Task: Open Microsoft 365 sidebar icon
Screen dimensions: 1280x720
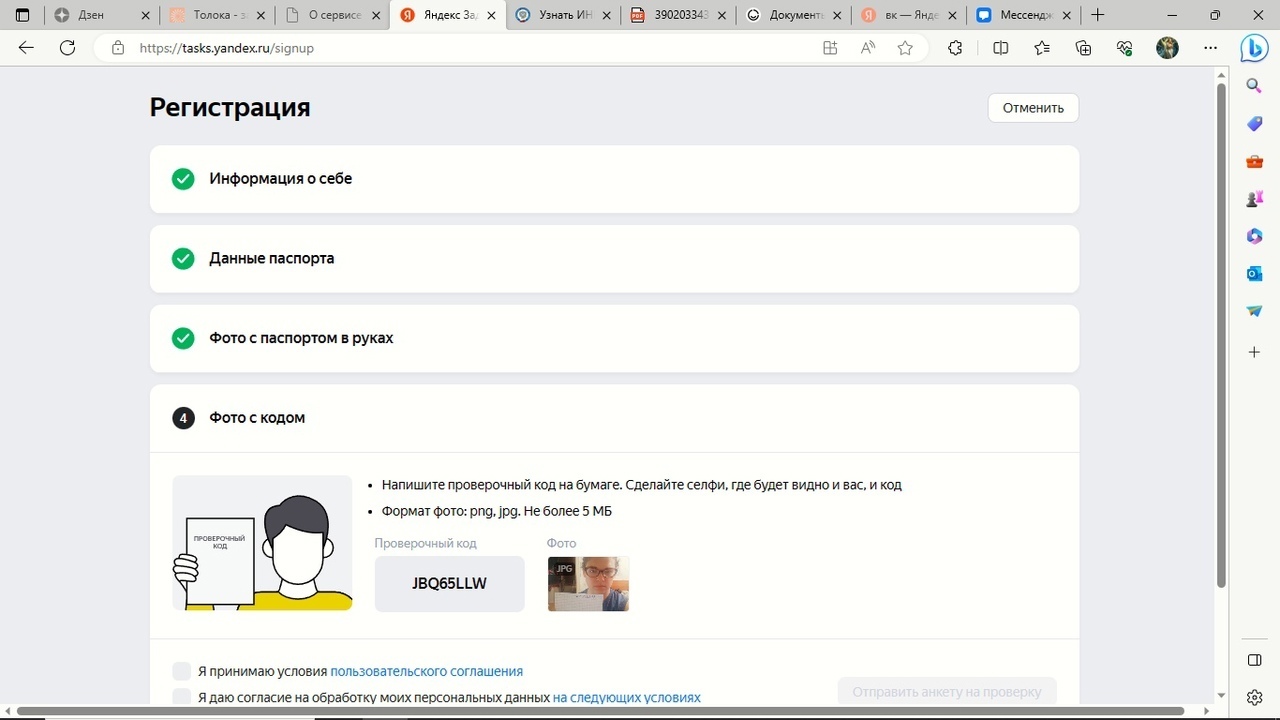Action: point(1254,235)
